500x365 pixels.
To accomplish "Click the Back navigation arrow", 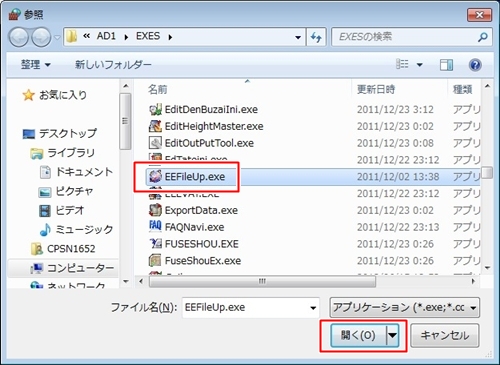I will [19, 37].
